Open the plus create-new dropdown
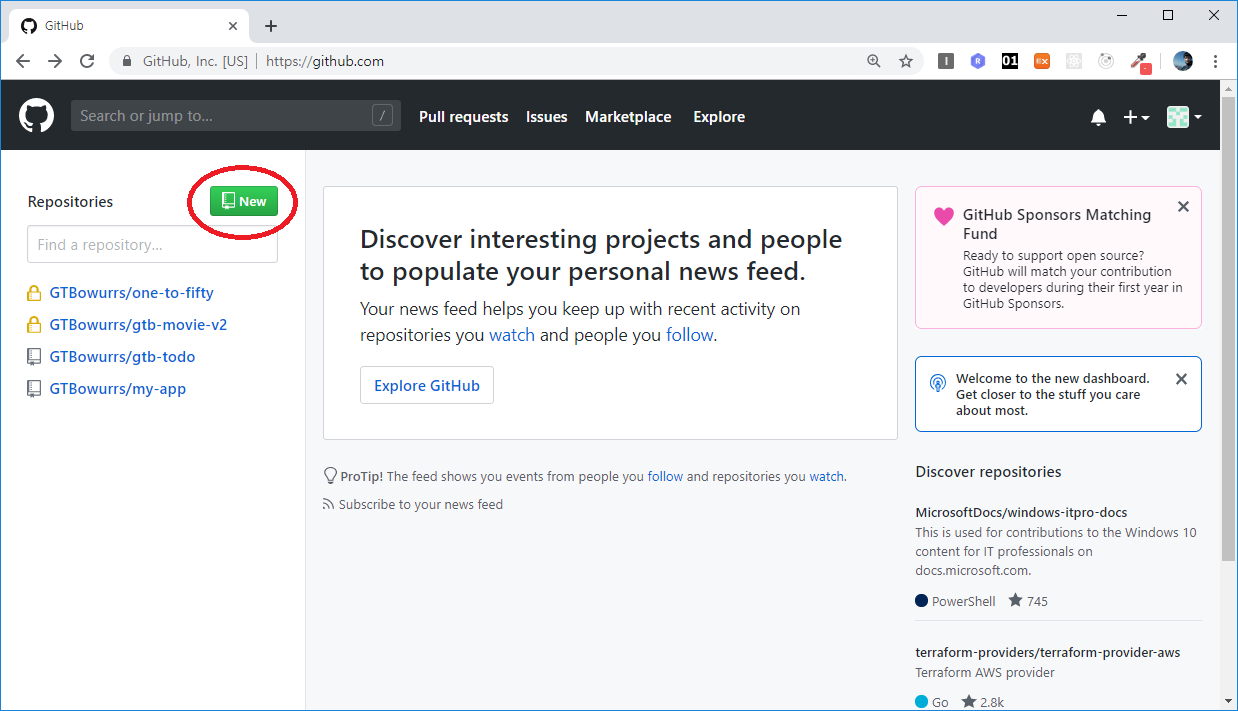The height and width of the screenshot is (711, 1238). 1136,117
